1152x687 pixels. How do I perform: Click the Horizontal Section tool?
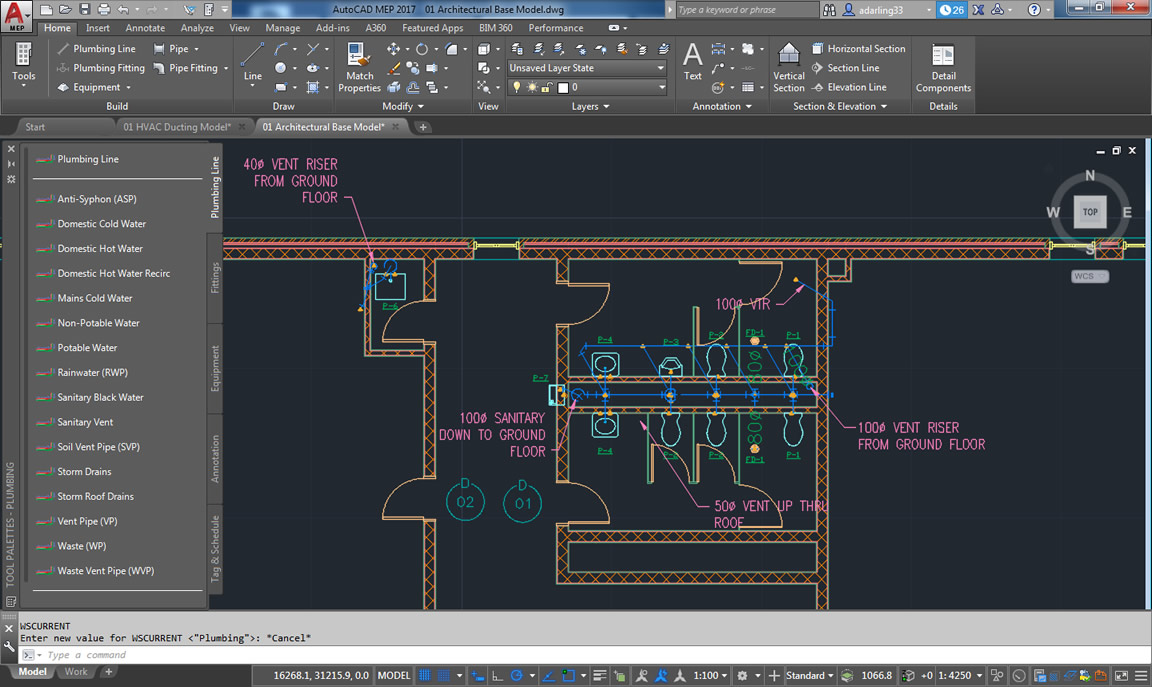click(x=864, y=48)
